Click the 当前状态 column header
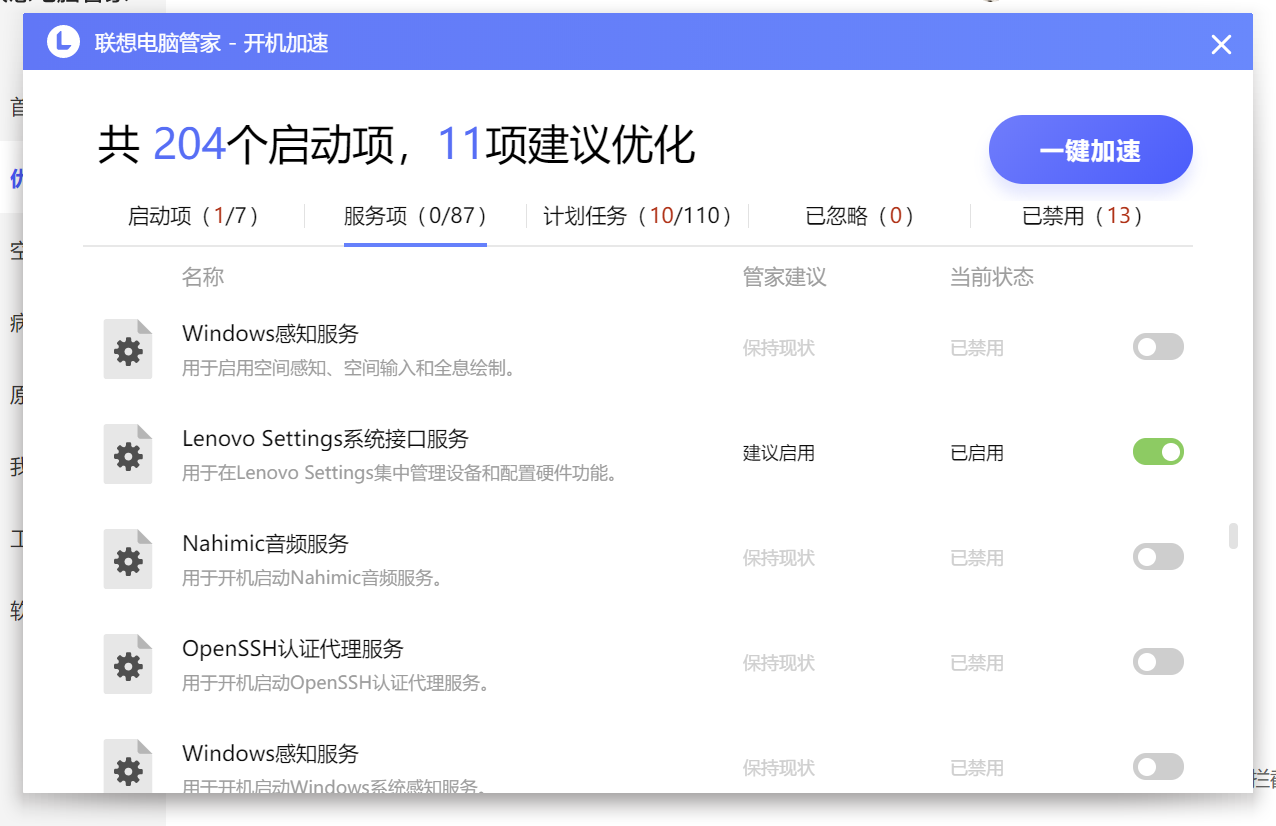 tap(992, 277)
